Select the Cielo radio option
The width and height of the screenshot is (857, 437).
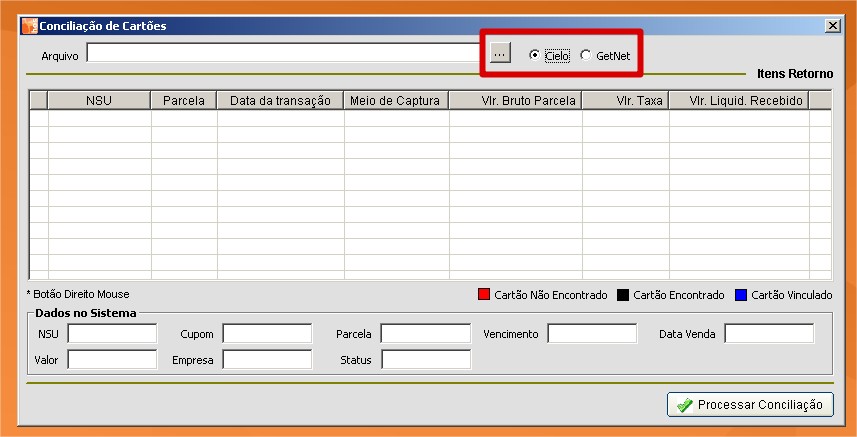click(x=535, y=56)
